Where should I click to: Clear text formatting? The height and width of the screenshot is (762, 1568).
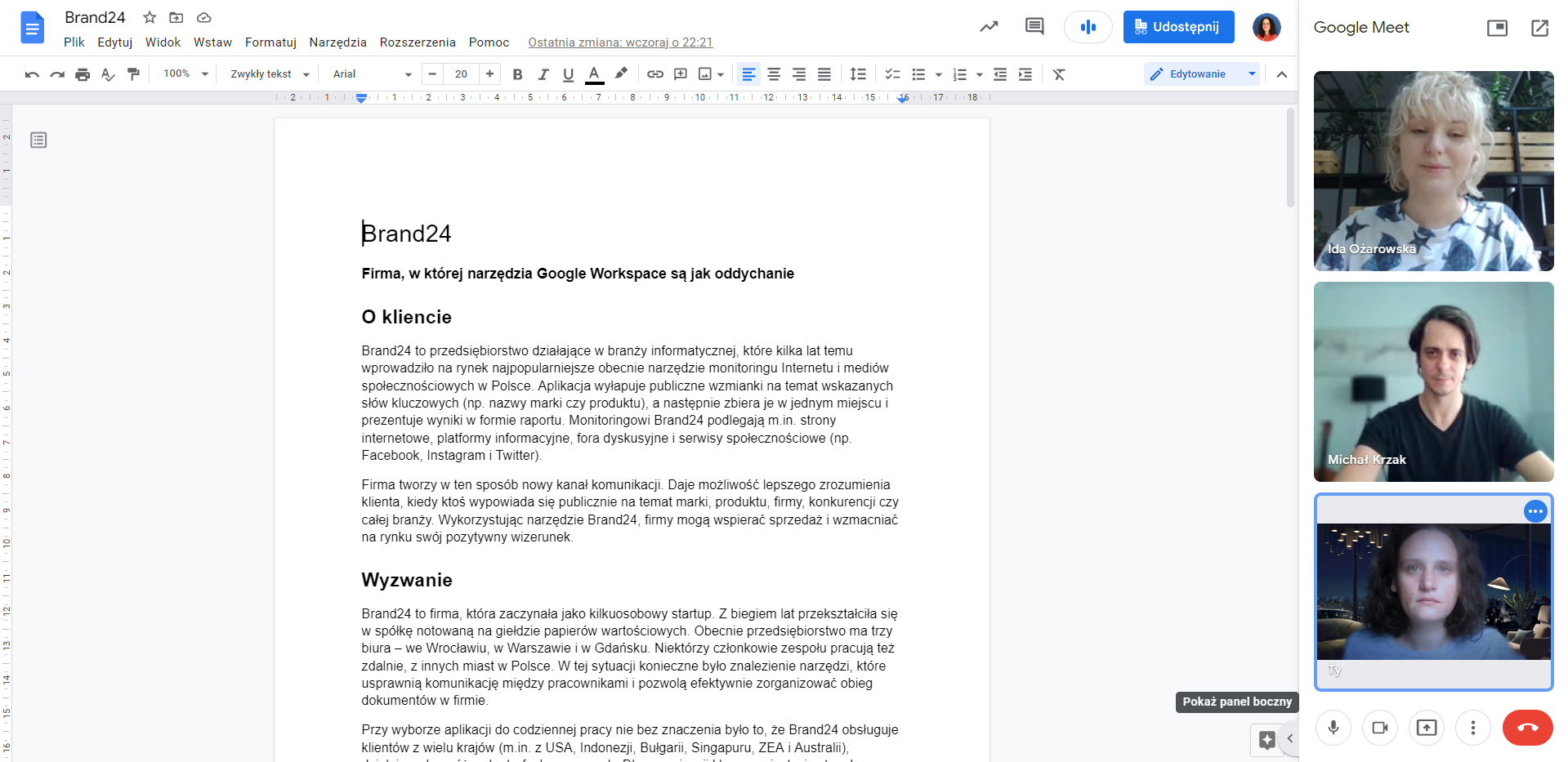(x=1059, y=74)
